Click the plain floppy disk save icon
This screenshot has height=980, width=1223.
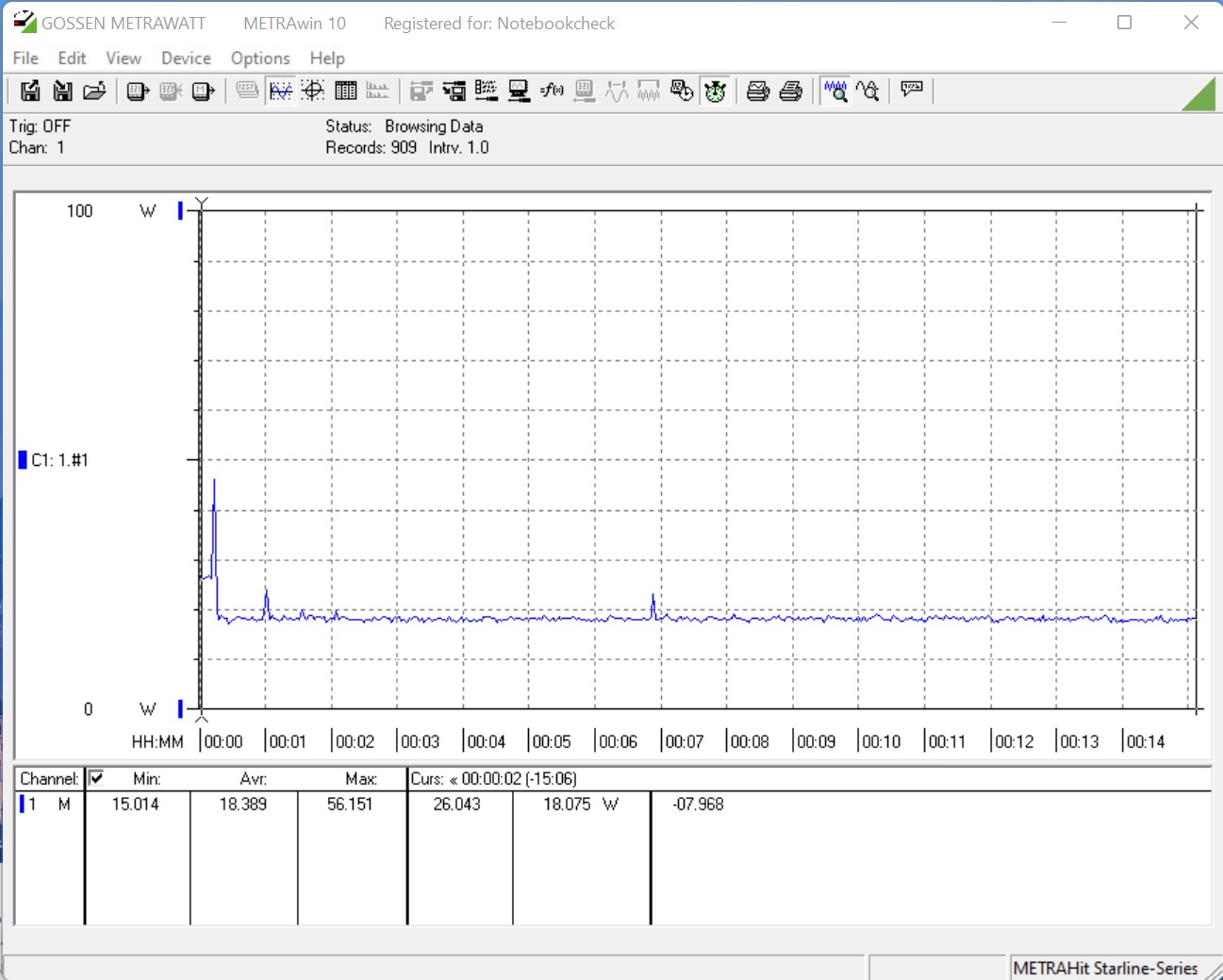click(x=62, y=91)
